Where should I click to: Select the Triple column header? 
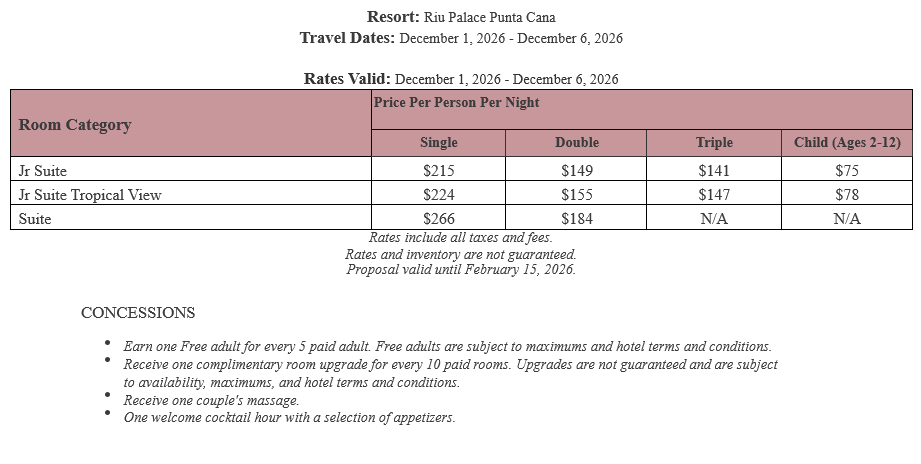pyautogui.click(x=714, y=143)
